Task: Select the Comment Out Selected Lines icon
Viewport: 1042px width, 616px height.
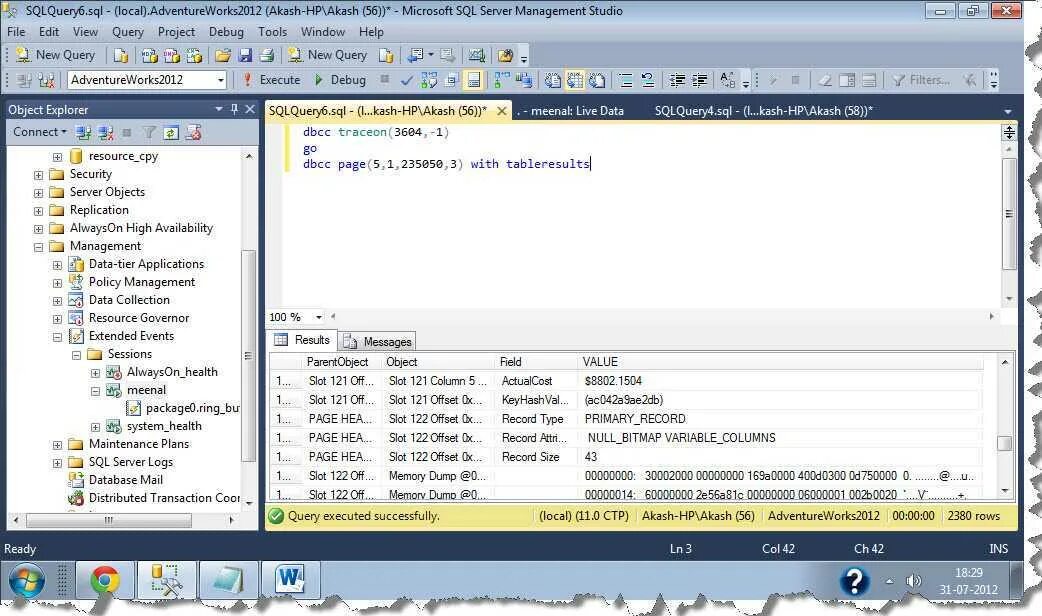Action: (x=626, y=80)
